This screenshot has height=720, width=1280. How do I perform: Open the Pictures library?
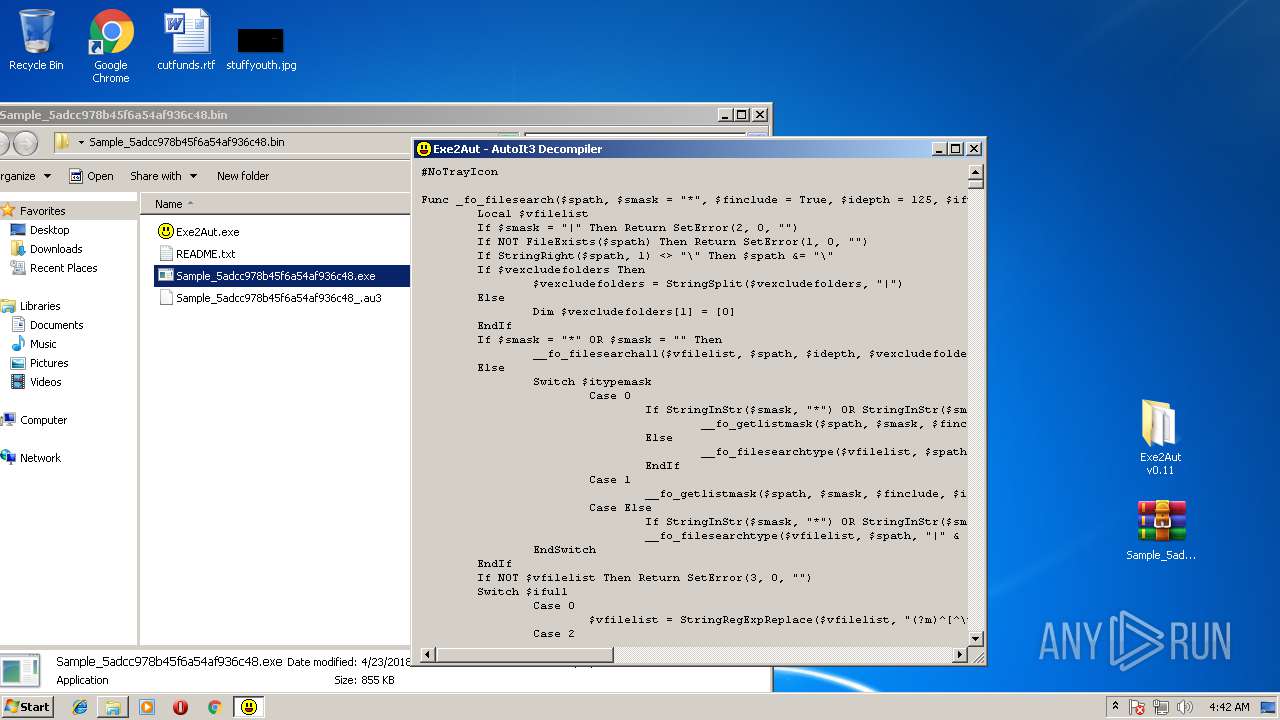[49, 363]
